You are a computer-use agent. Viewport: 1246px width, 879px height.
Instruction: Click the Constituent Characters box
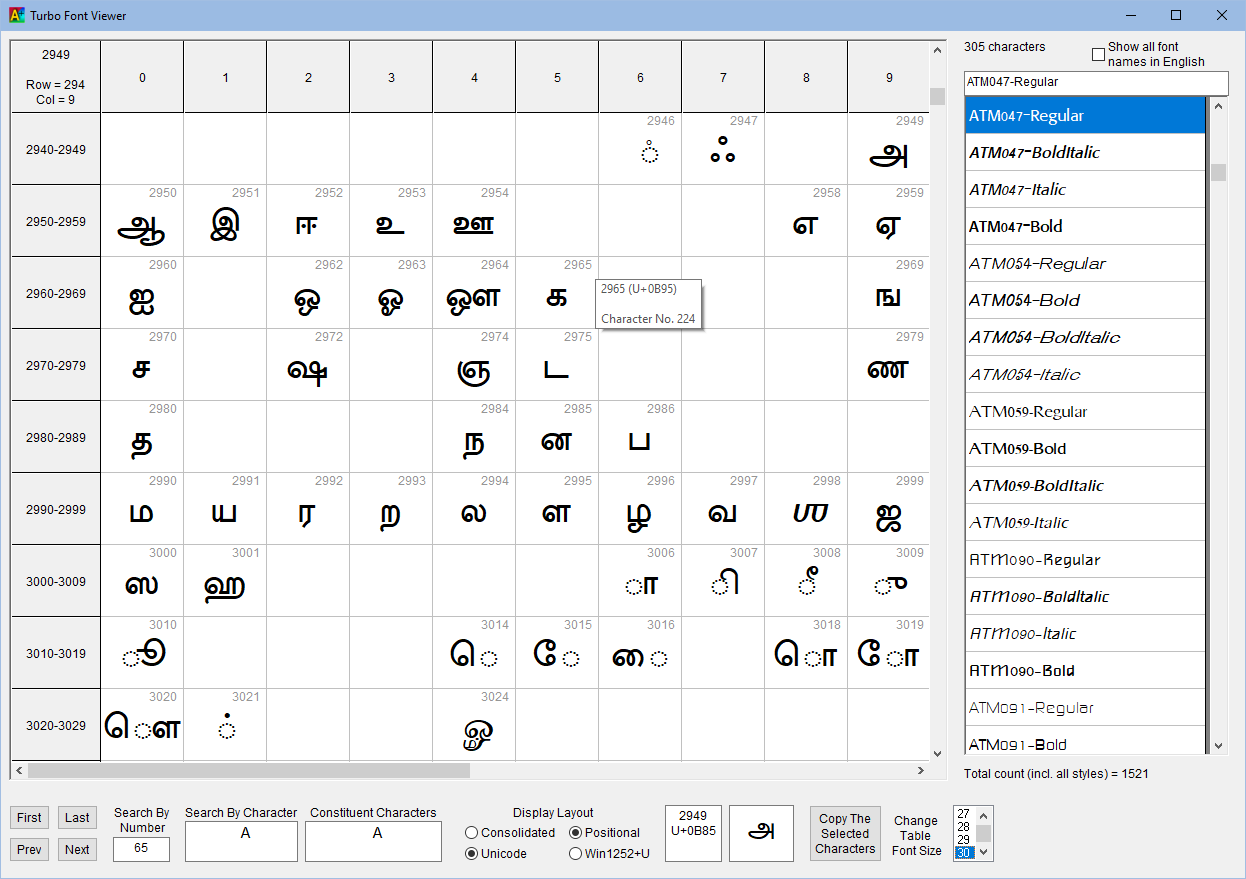coord(373,841)
